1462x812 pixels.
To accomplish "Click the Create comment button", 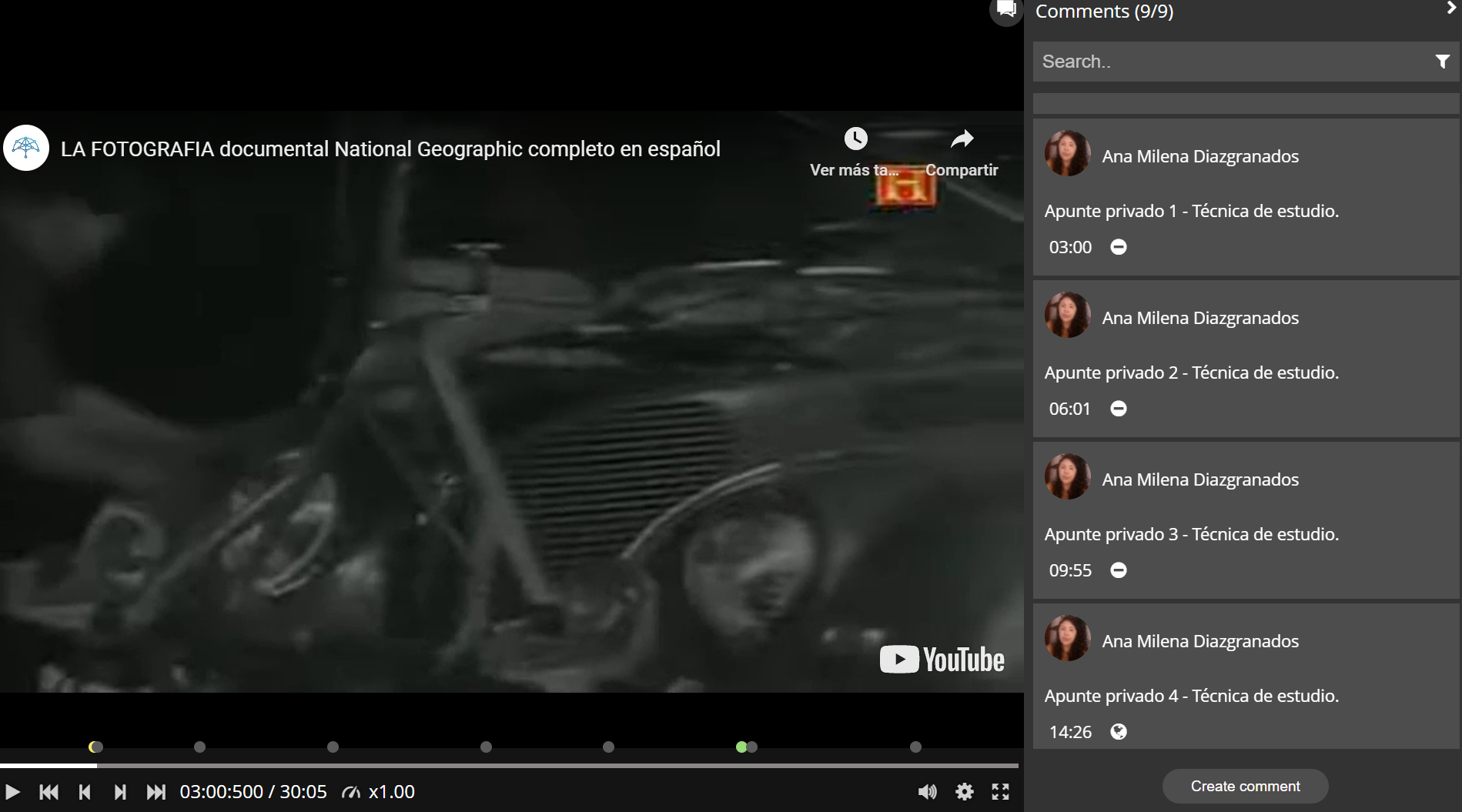I will point(1245,786).
